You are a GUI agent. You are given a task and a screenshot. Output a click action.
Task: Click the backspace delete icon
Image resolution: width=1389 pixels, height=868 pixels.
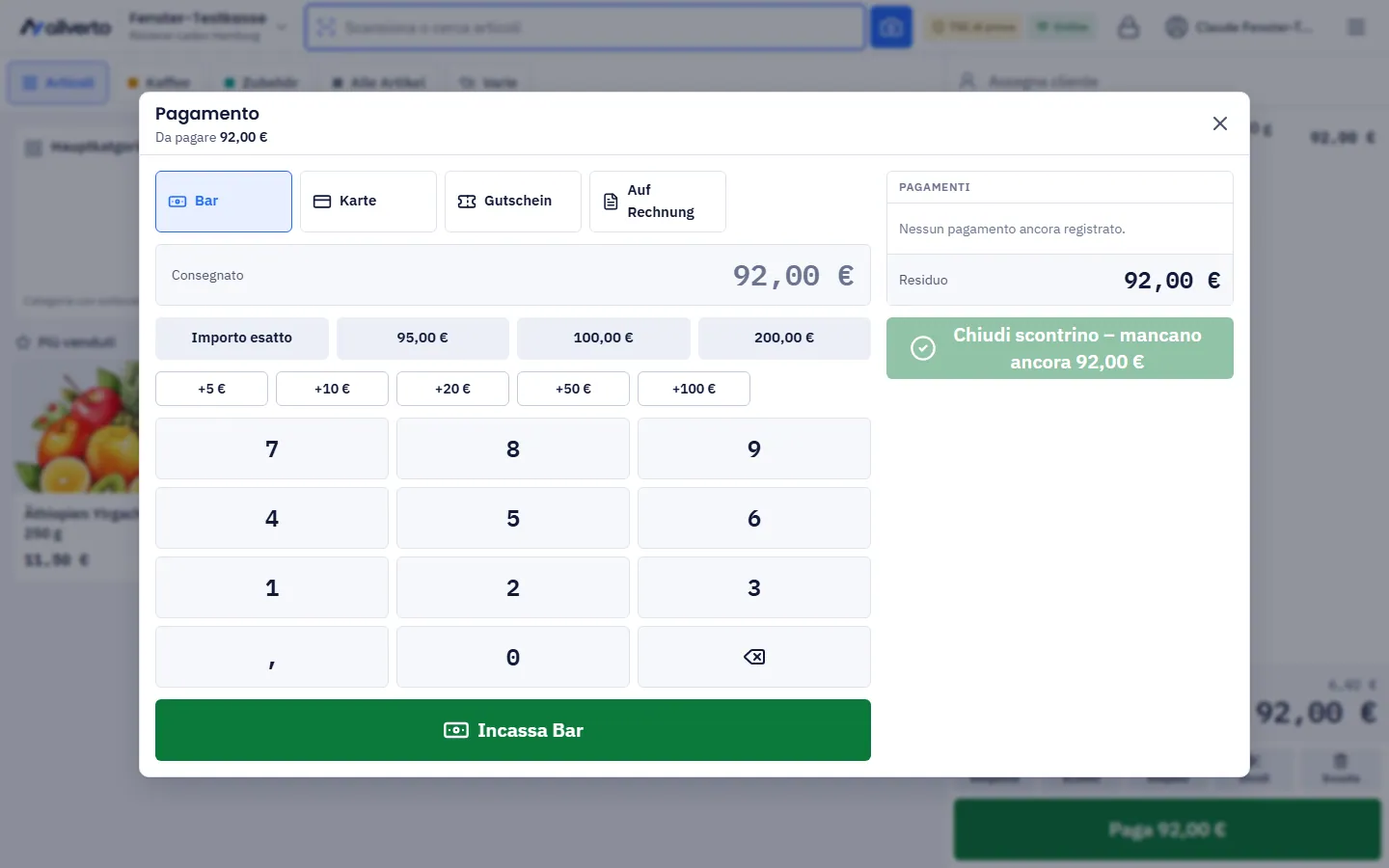pyautogui.click(x=754, y=657)
